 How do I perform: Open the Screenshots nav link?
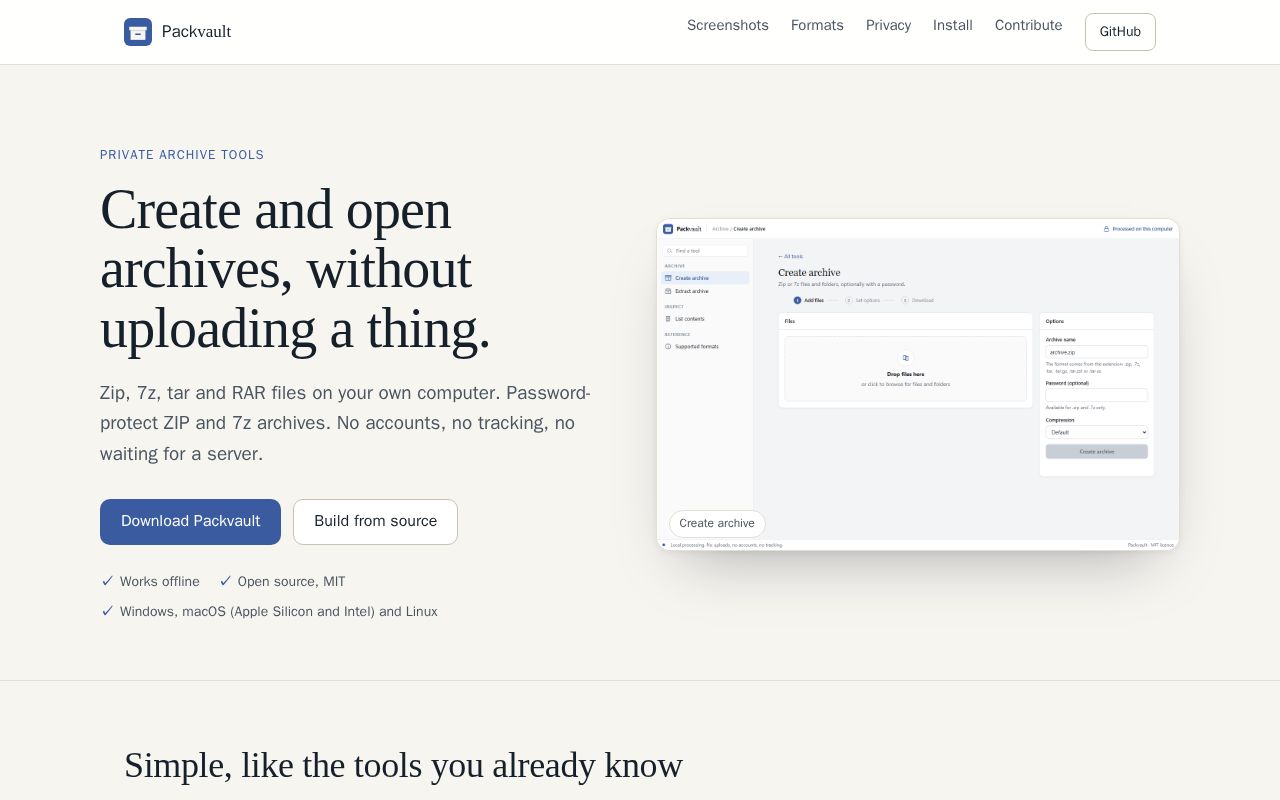point(728,25)
